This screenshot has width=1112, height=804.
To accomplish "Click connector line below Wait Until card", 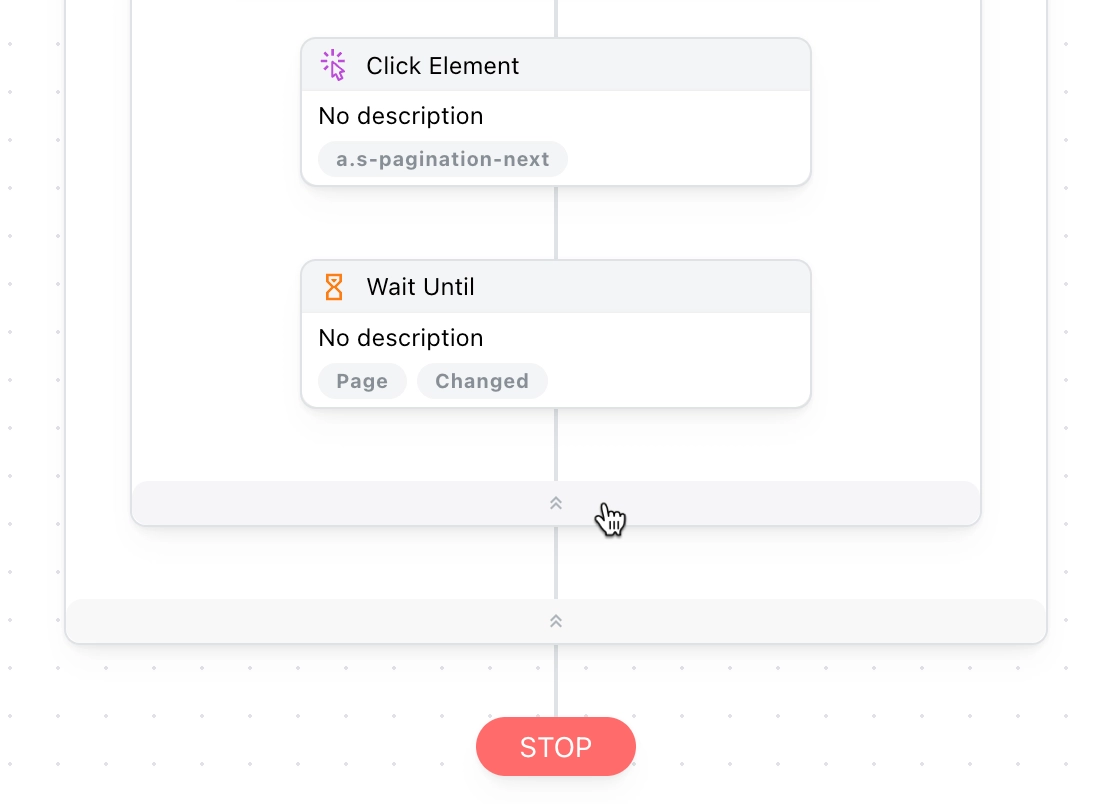I will click(x=556, y=445).
